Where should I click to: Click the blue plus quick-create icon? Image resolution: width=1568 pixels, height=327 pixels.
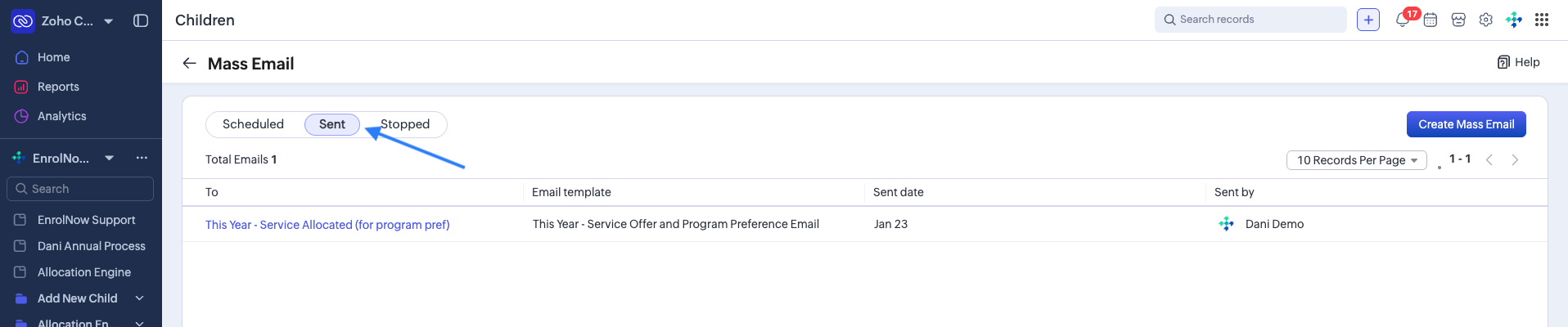(x=1368, y=20)
